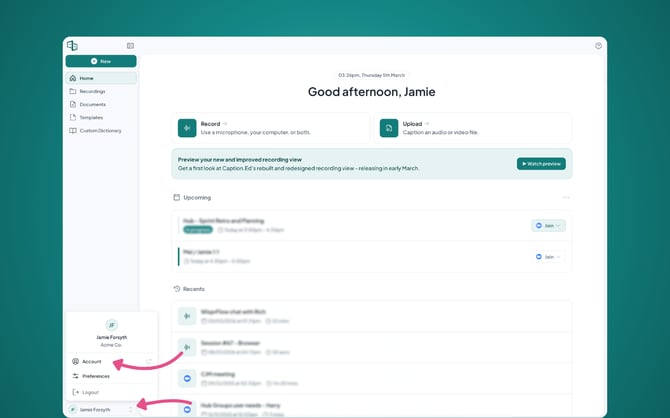The width and height of the screenshot is (670, 418).
Task: Go to Recordings in the sidebar
Action: pyautogui.click(x=92, y=91)
